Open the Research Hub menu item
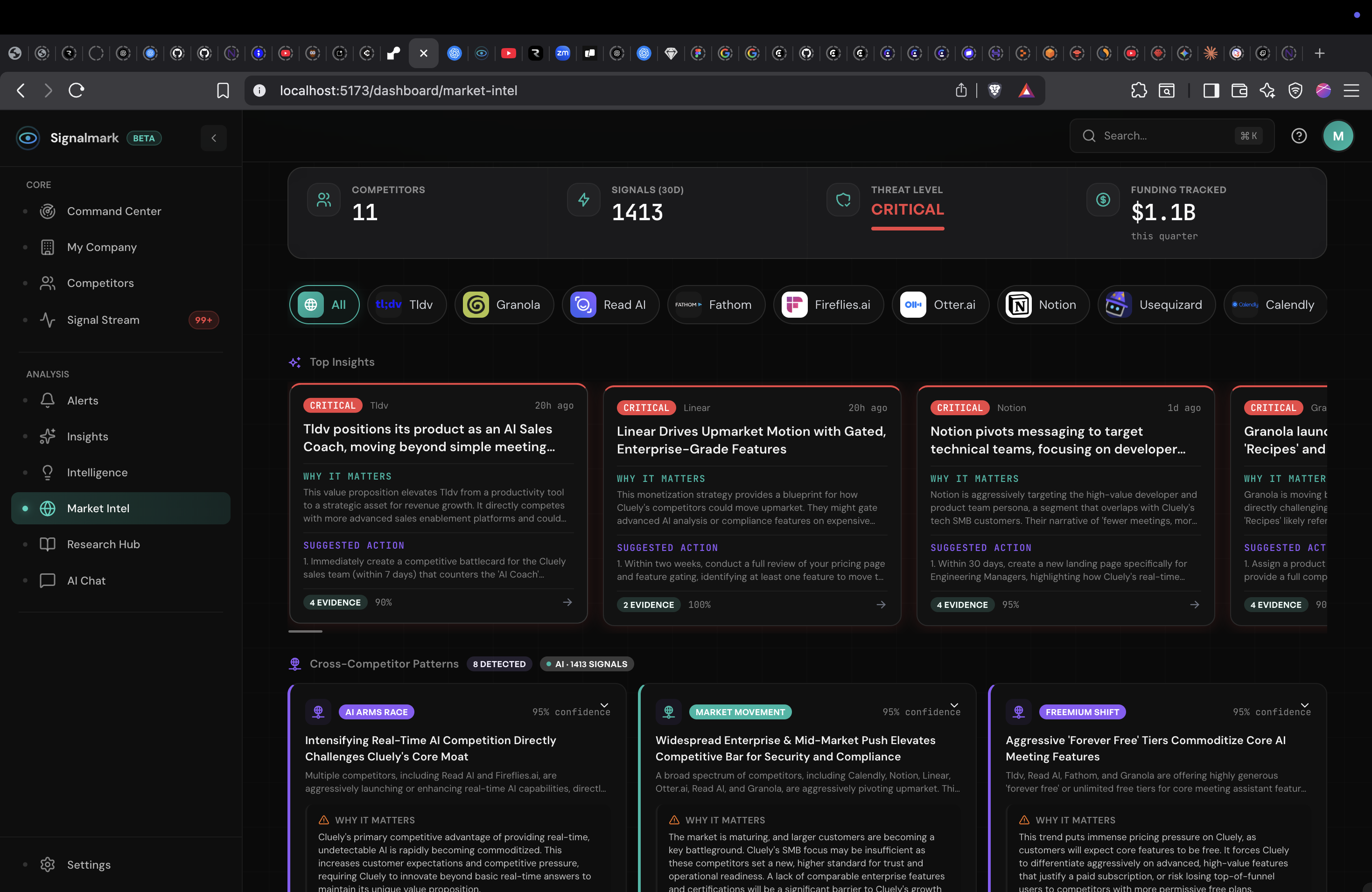1372x892 pixels. (103, 544)
